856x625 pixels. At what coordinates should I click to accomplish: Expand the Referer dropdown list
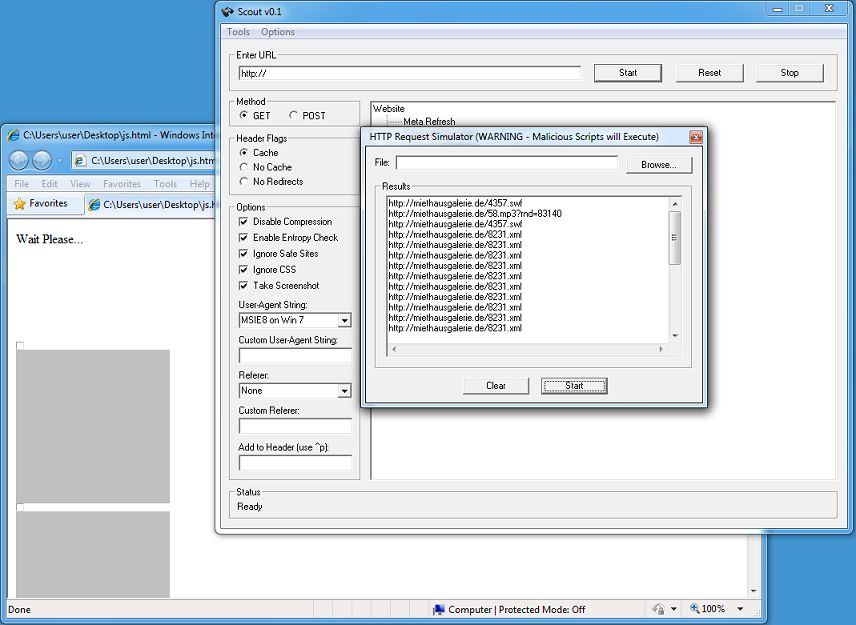click(x=344, y=391)
